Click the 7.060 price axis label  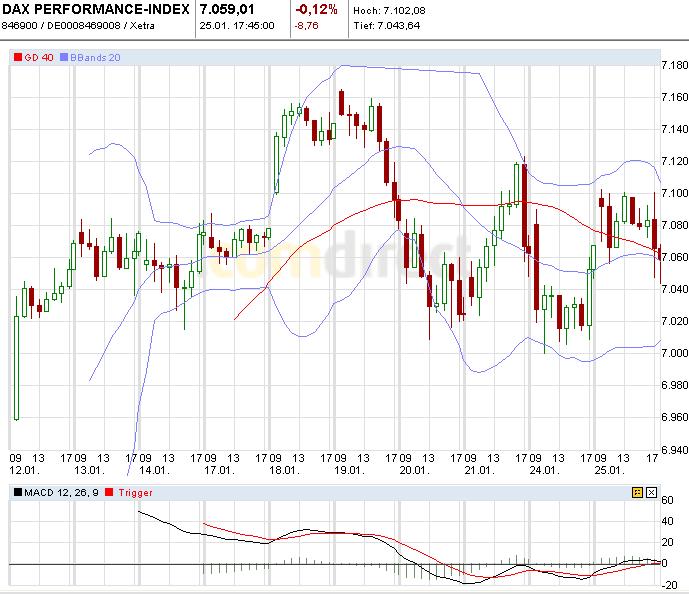674,257
